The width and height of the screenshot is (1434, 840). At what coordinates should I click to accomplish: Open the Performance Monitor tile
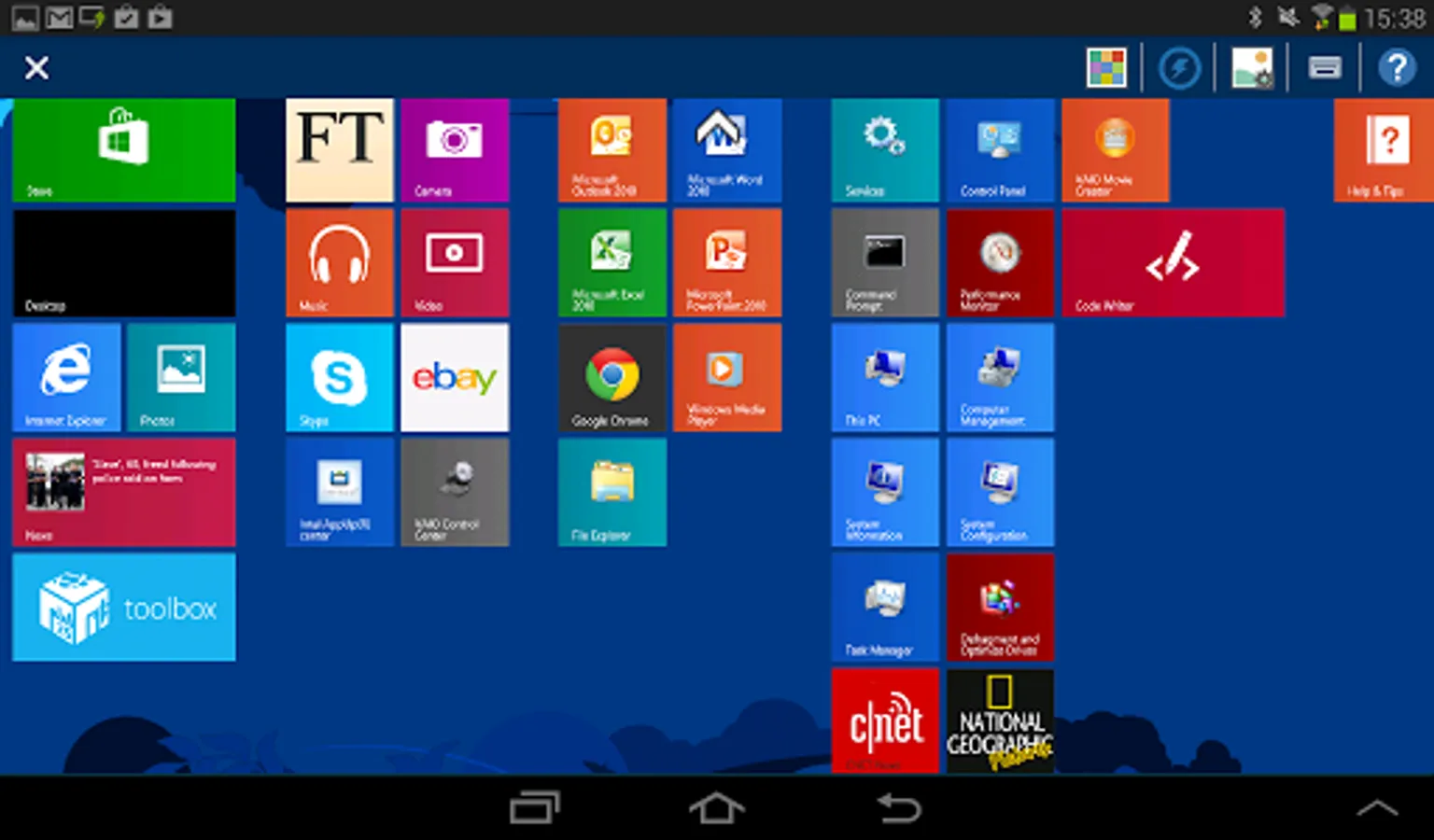point(1000,263)
